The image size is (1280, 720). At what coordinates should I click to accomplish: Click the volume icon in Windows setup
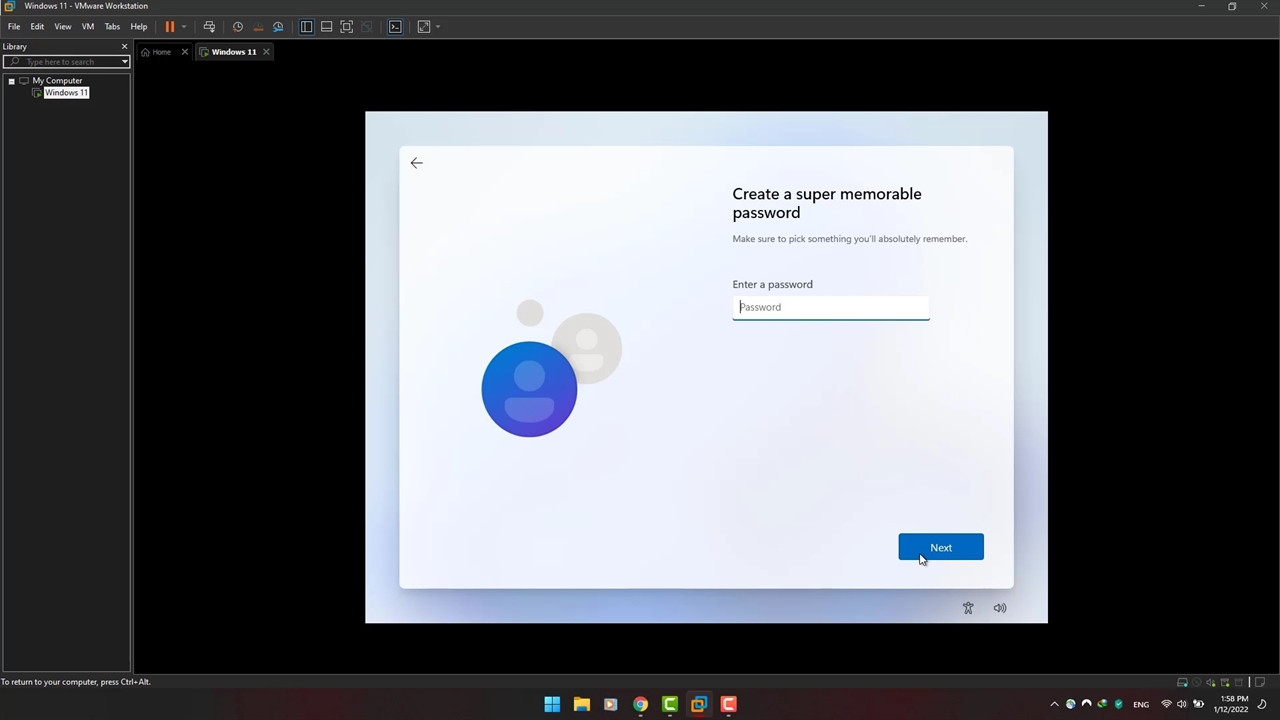1000,608
